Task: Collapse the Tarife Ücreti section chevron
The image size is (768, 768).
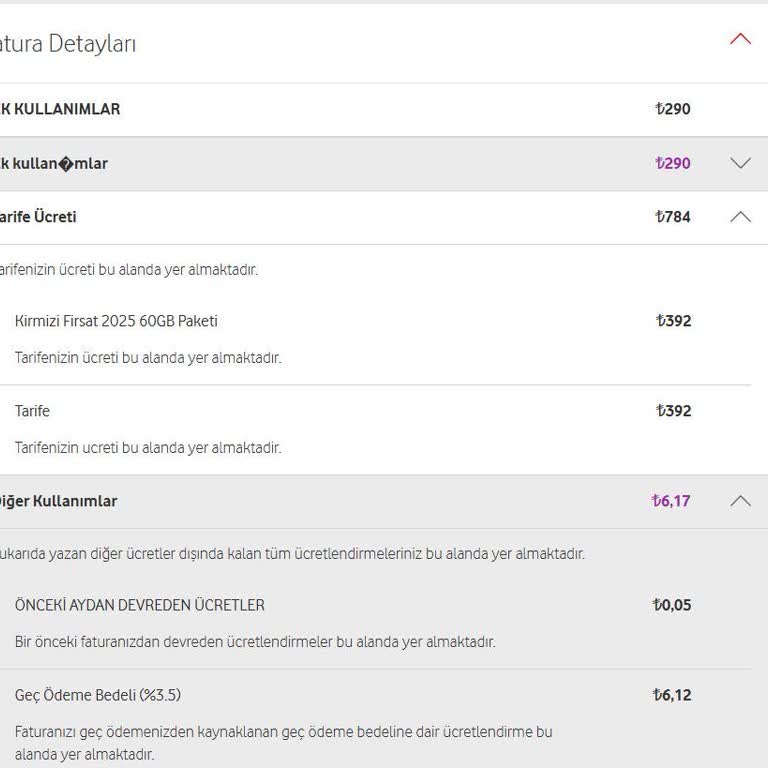Action: 740,217
